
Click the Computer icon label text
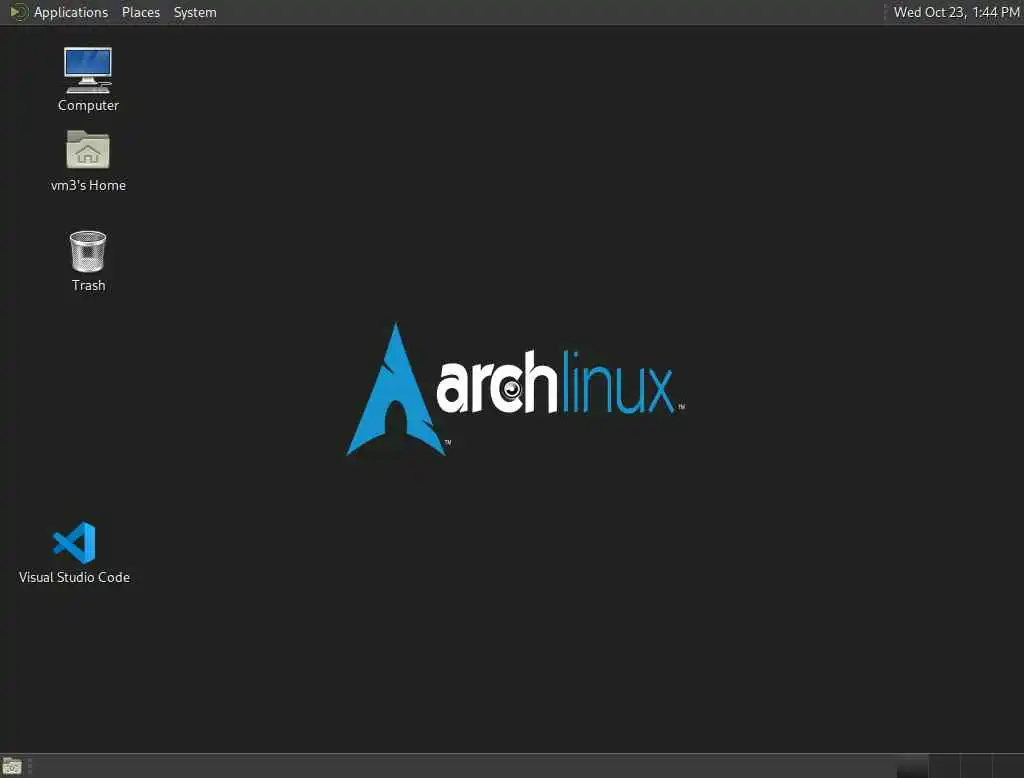pos(88,105)
